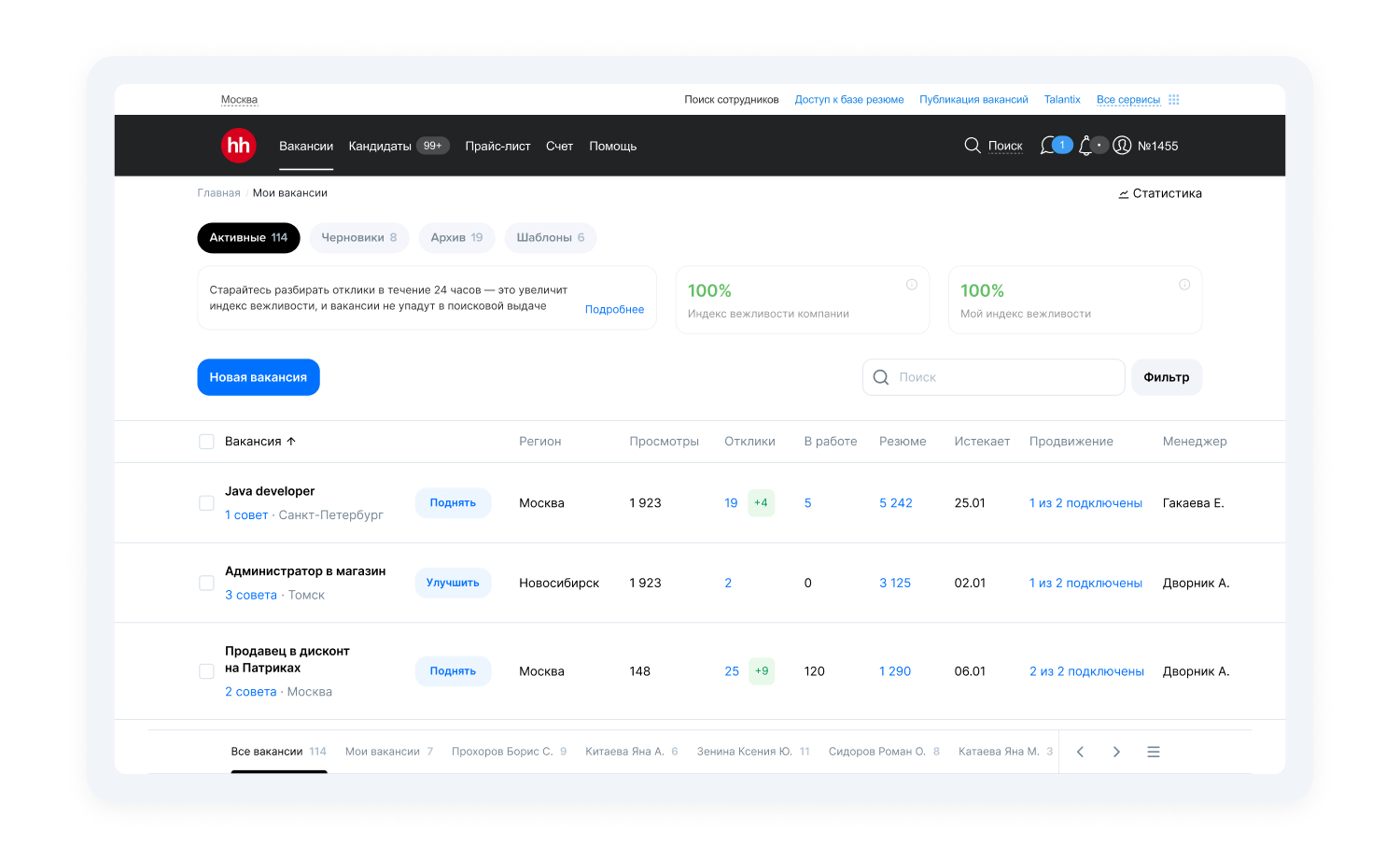Click the hh red logo
The height and width of the screenshot is (859, 1400).
238,146
